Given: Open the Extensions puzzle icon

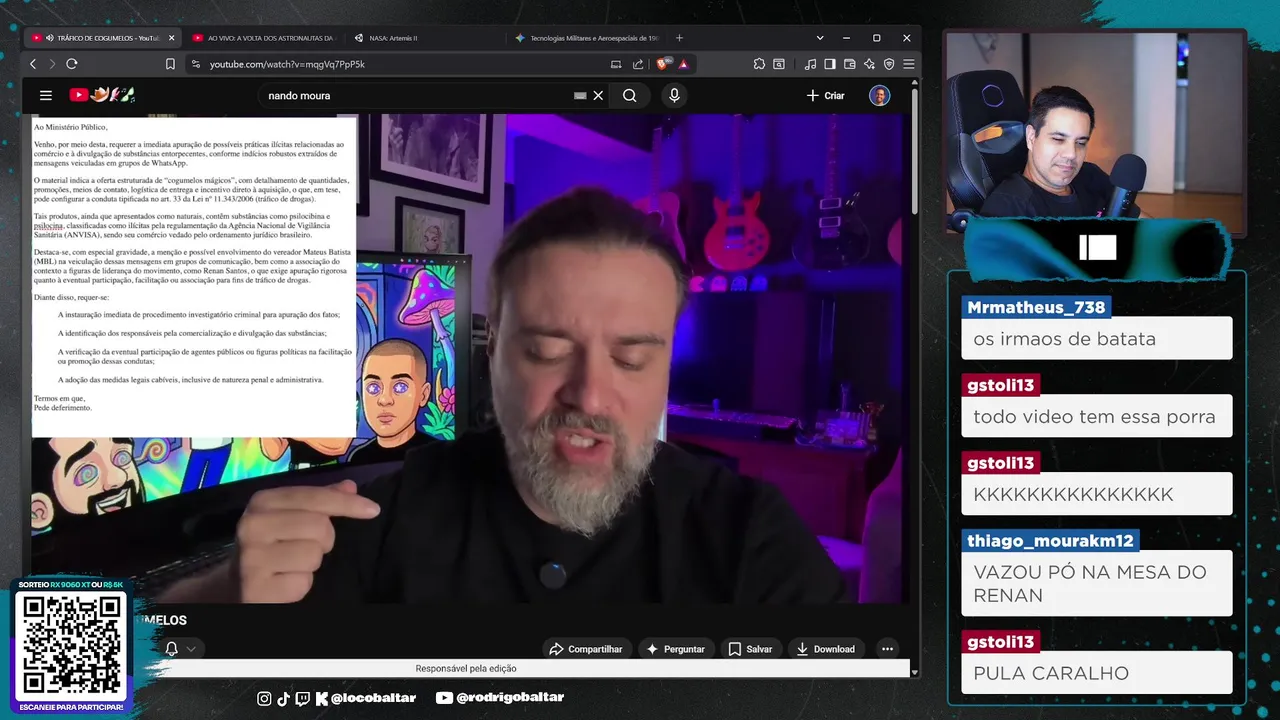Looking at the screenshot, I should [759, 64].
